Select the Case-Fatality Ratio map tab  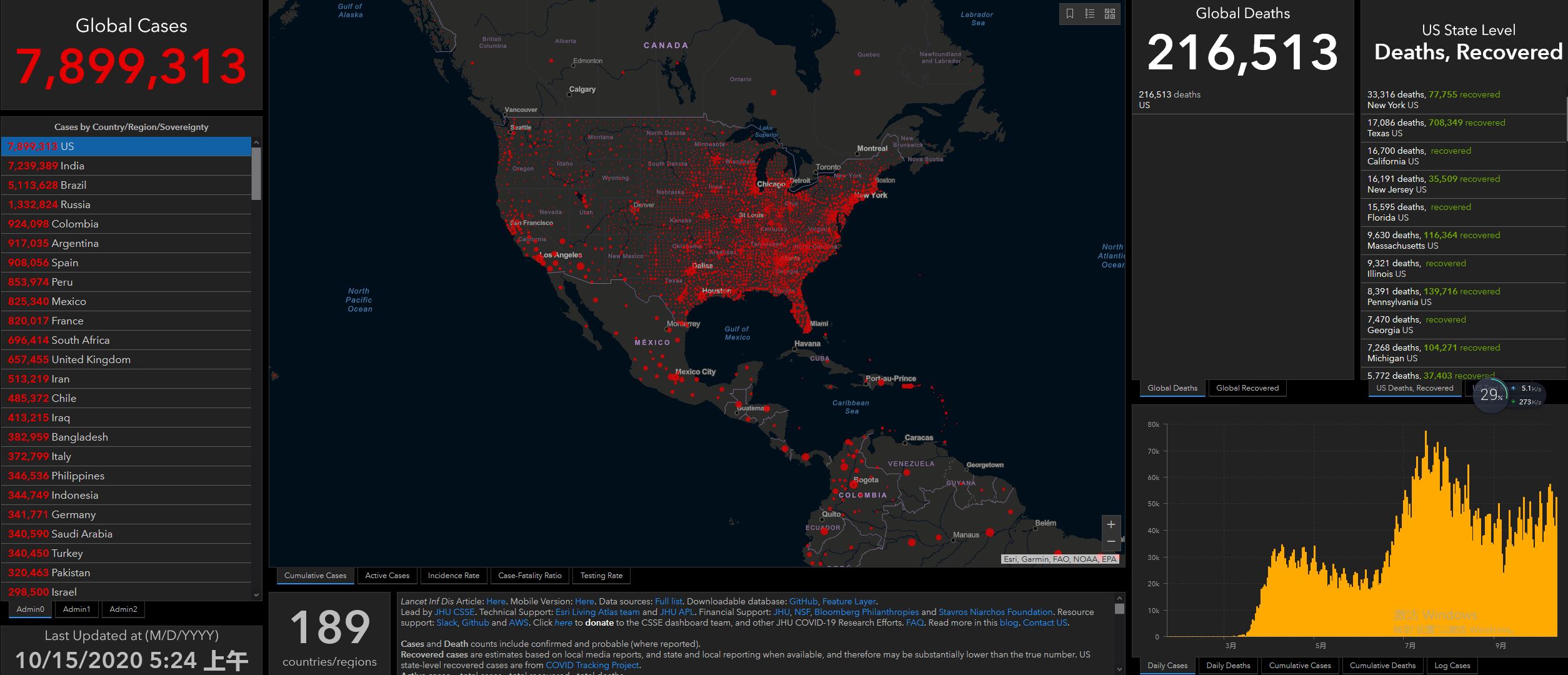click(x=529, y=576)
